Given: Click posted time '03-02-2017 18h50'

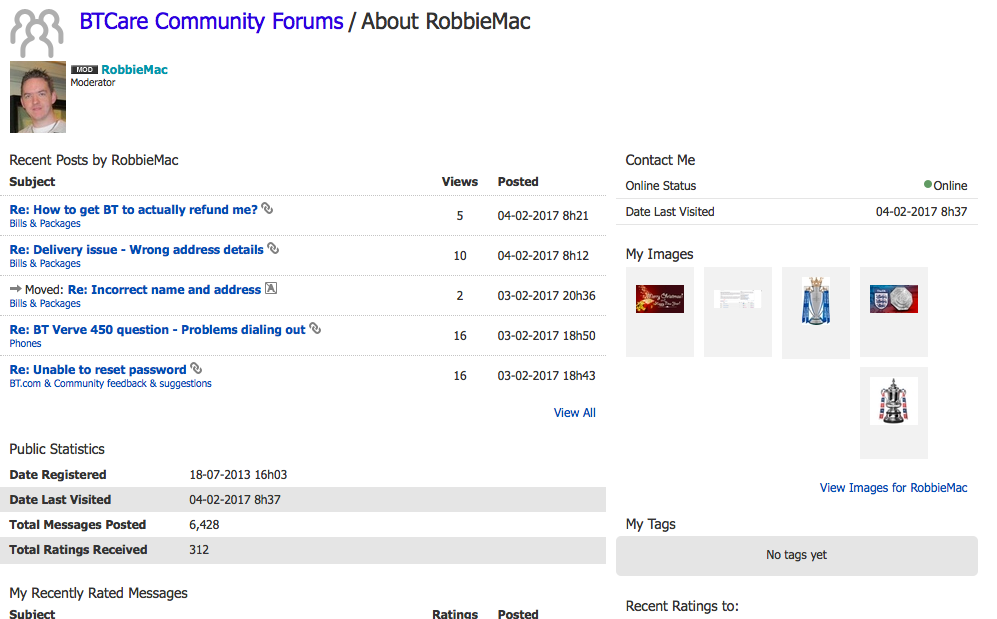Looking at the screenshot, I should [547, 336].
